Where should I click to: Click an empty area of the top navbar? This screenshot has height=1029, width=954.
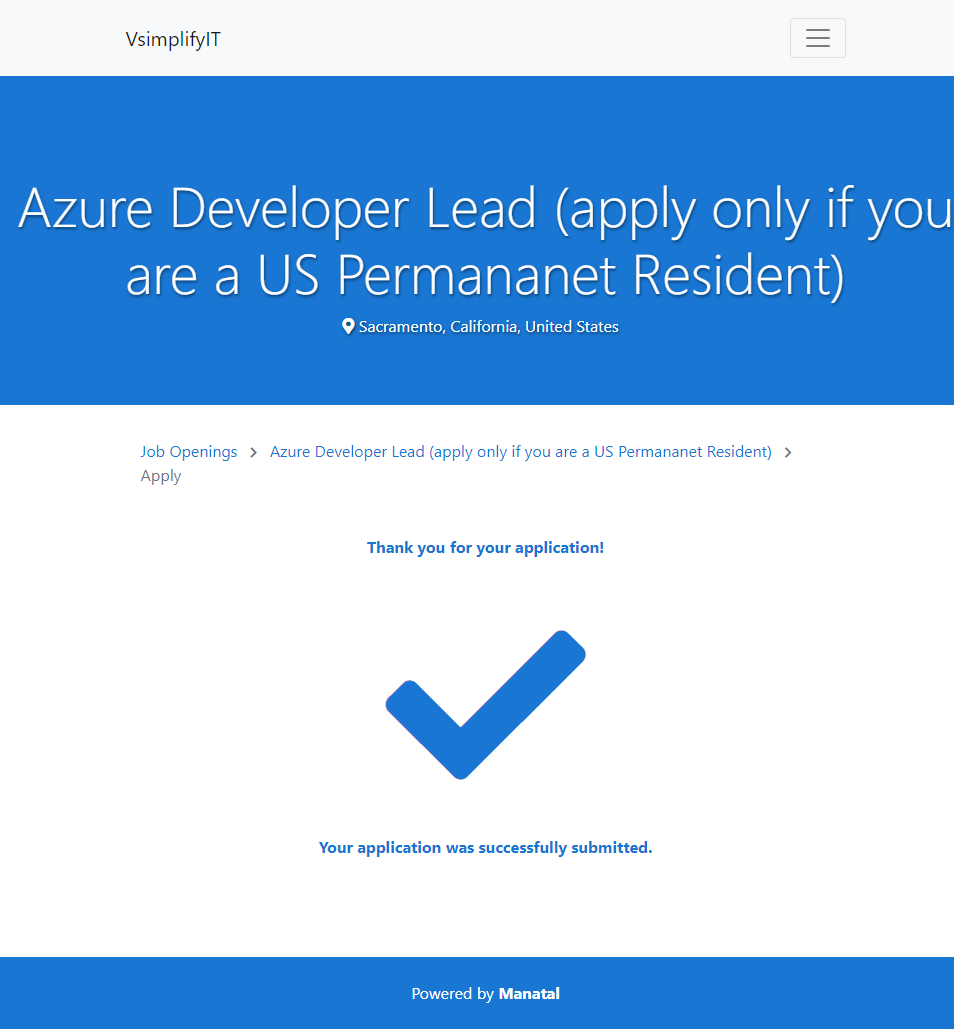click(x=500, y=38)
